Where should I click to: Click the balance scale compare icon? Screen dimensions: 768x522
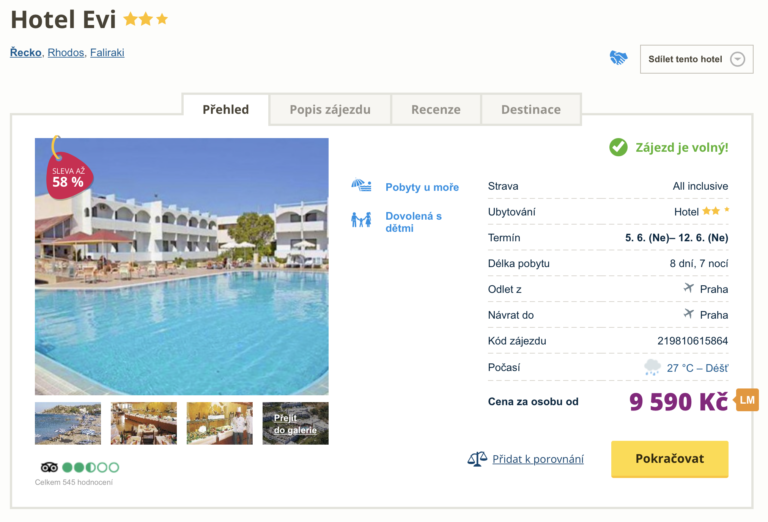coord(477,459)
